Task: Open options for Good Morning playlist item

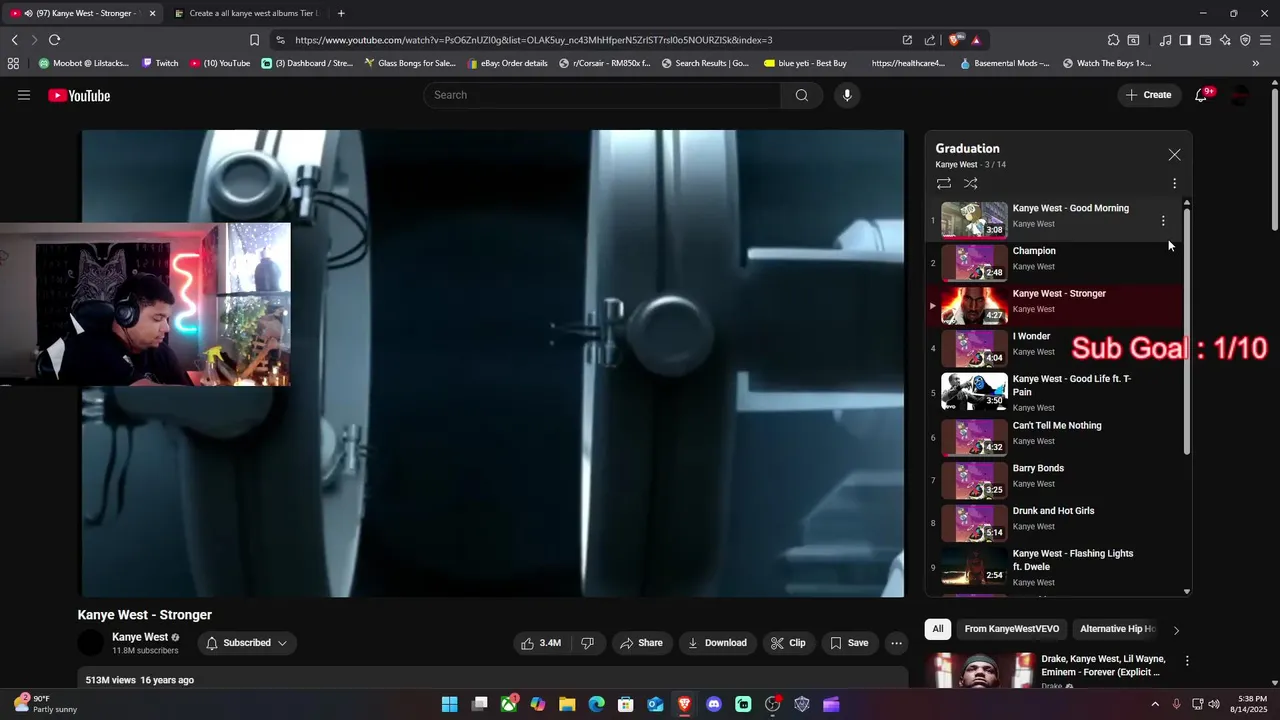Action: point(1163,221)
